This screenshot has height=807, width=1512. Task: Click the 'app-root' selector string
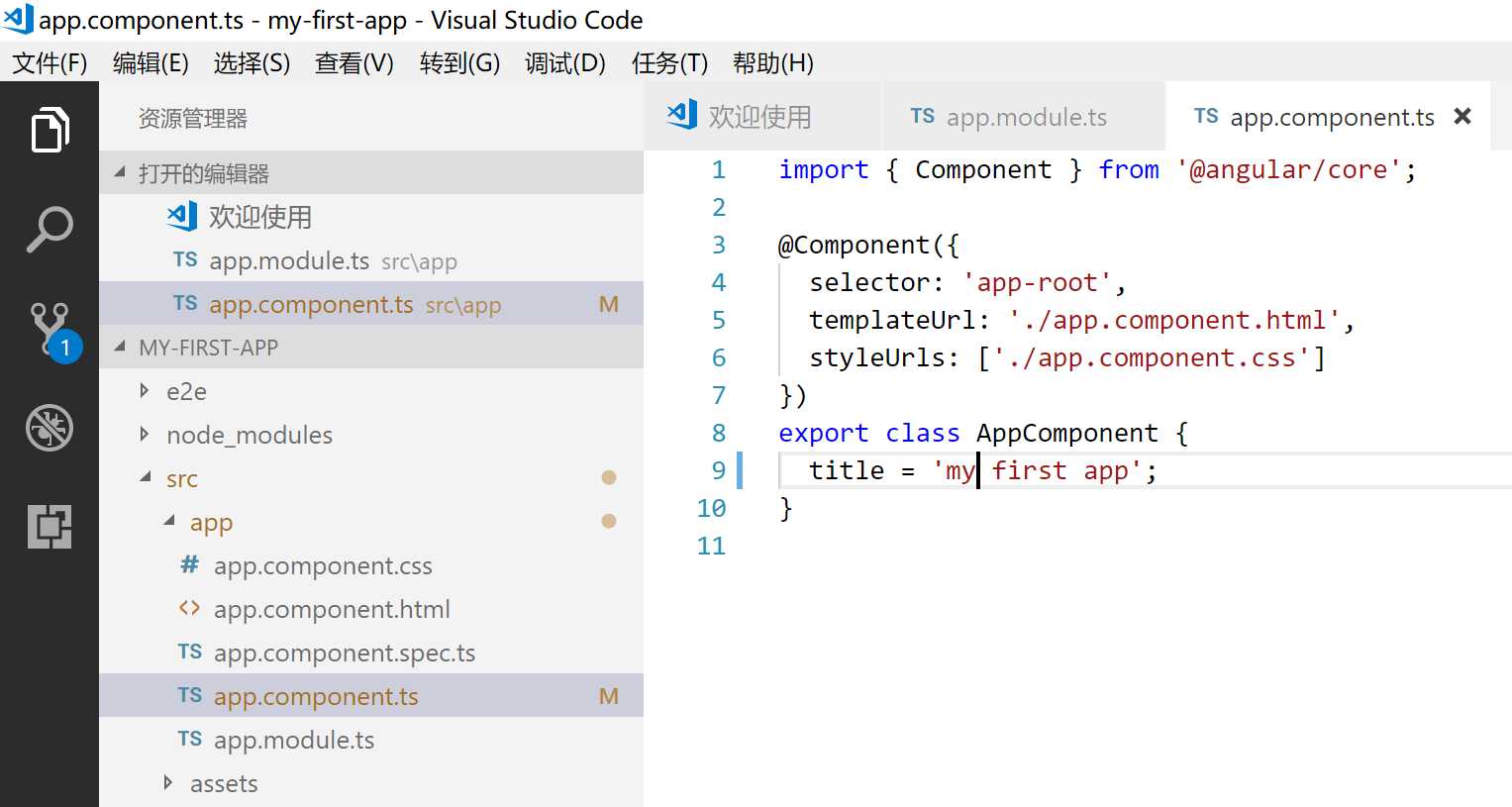1038,282
